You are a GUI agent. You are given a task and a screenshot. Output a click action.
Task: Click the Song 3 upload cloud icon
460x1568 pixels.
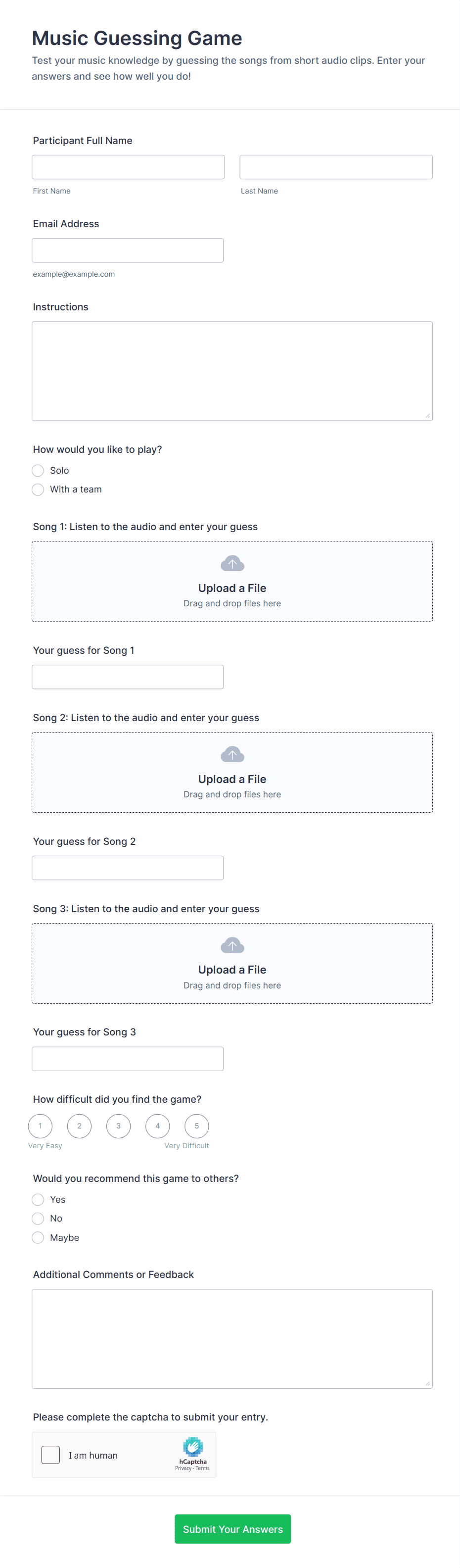(232, 945)
